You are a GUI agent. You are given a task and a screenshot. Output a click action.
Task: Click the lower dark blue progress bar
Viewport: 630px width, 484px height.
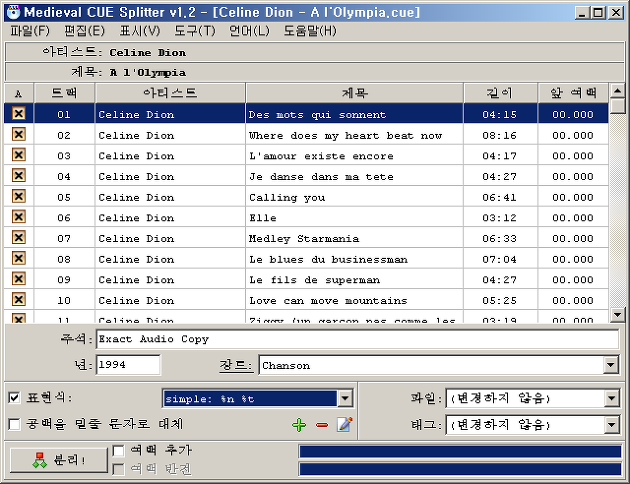pyautogui.click(x=460, y=469)
